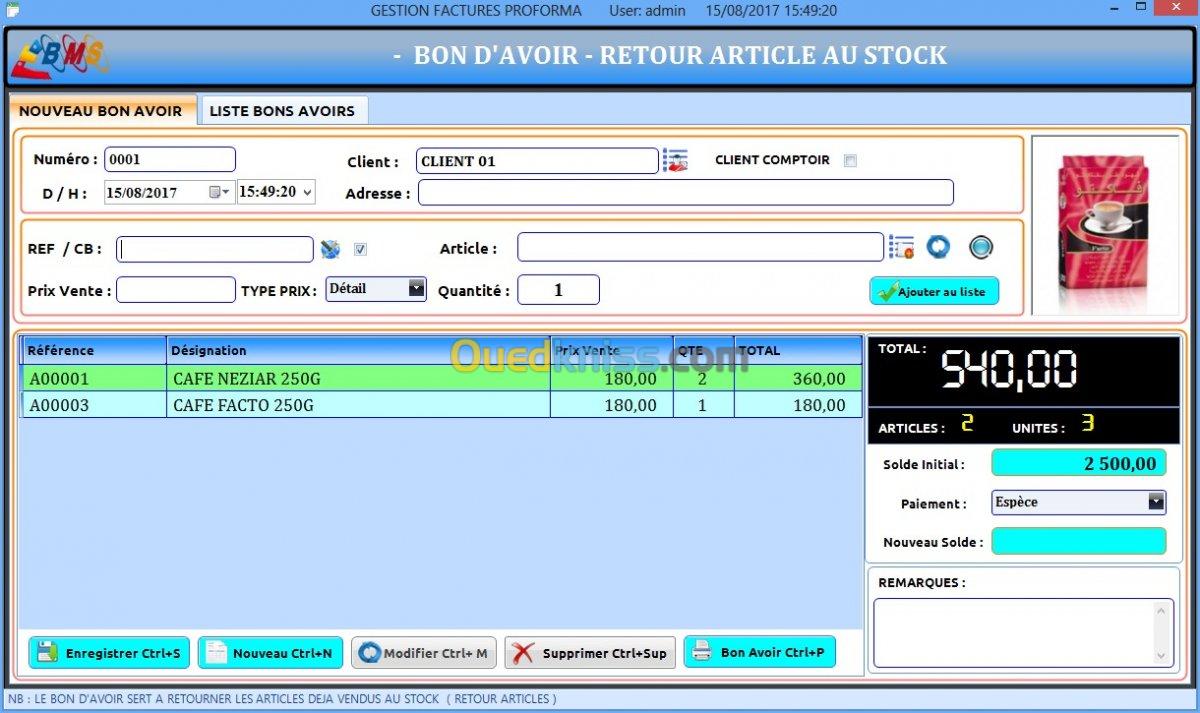The height and width of the screenshot is (713, 1200).
Task: Click the round grey-rimmed icon right of refresh
Action: coord(981,247)
